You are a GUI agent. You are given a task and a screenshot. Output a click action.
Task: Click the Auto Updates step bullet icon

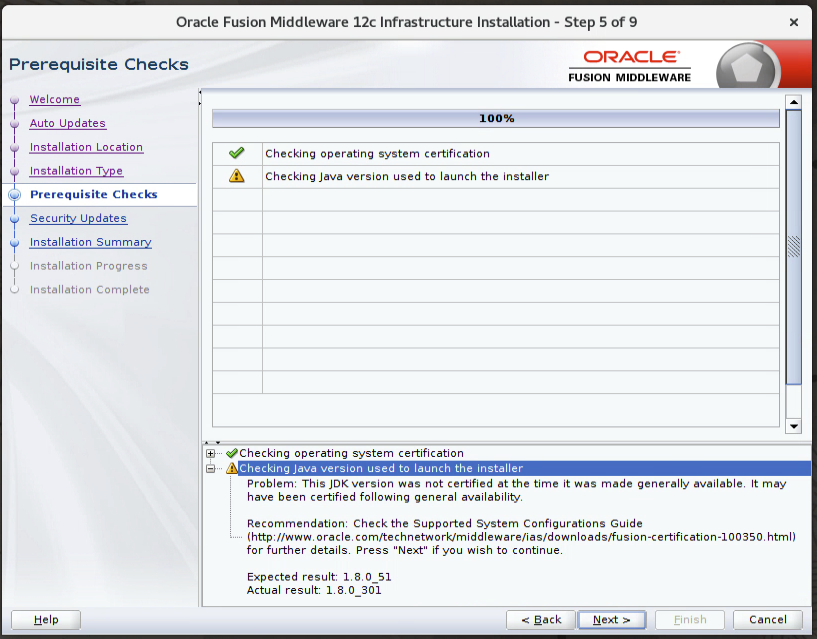click(x=15, y=124)
